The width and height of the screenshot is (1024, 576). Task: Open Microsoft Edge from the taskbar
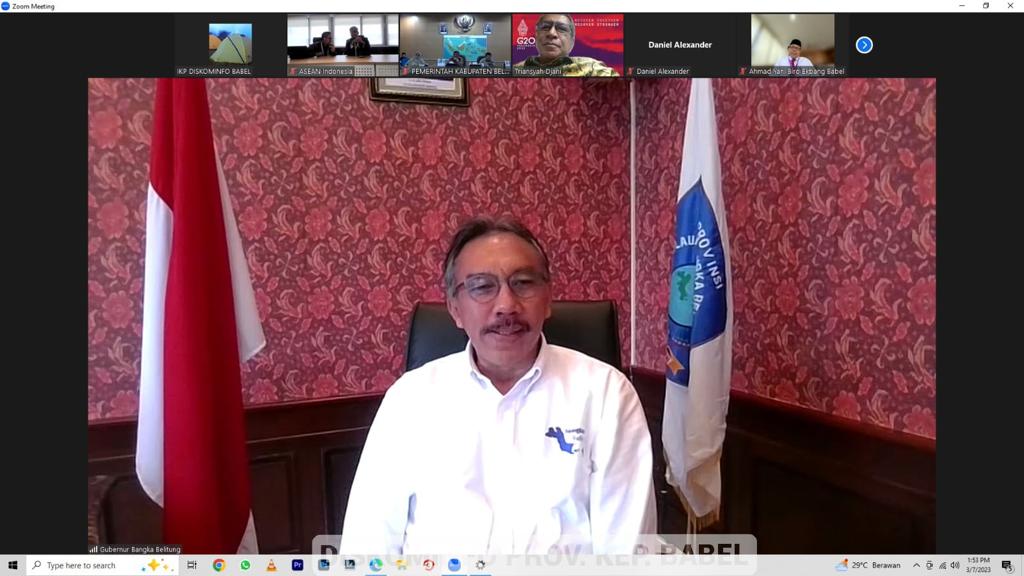[x=376, y=565]
